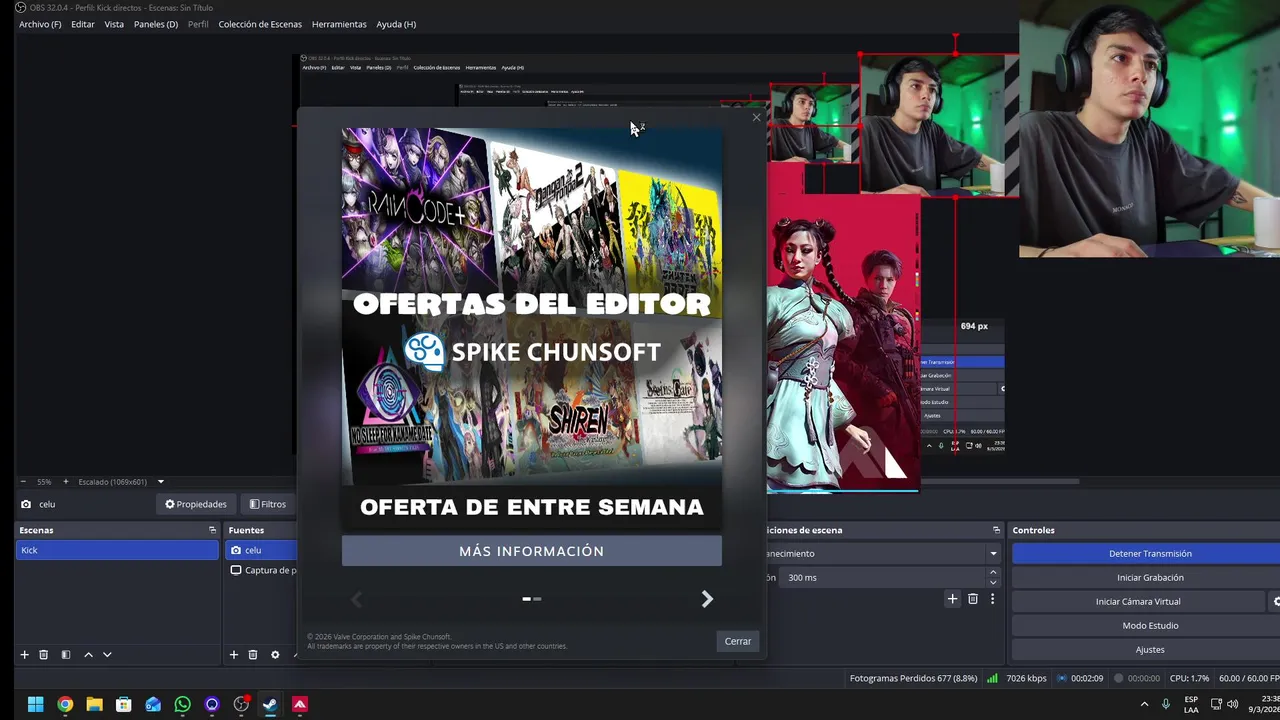
Task: Open Microsoft Store from the taskbar
Action: [x=124, y=704]
